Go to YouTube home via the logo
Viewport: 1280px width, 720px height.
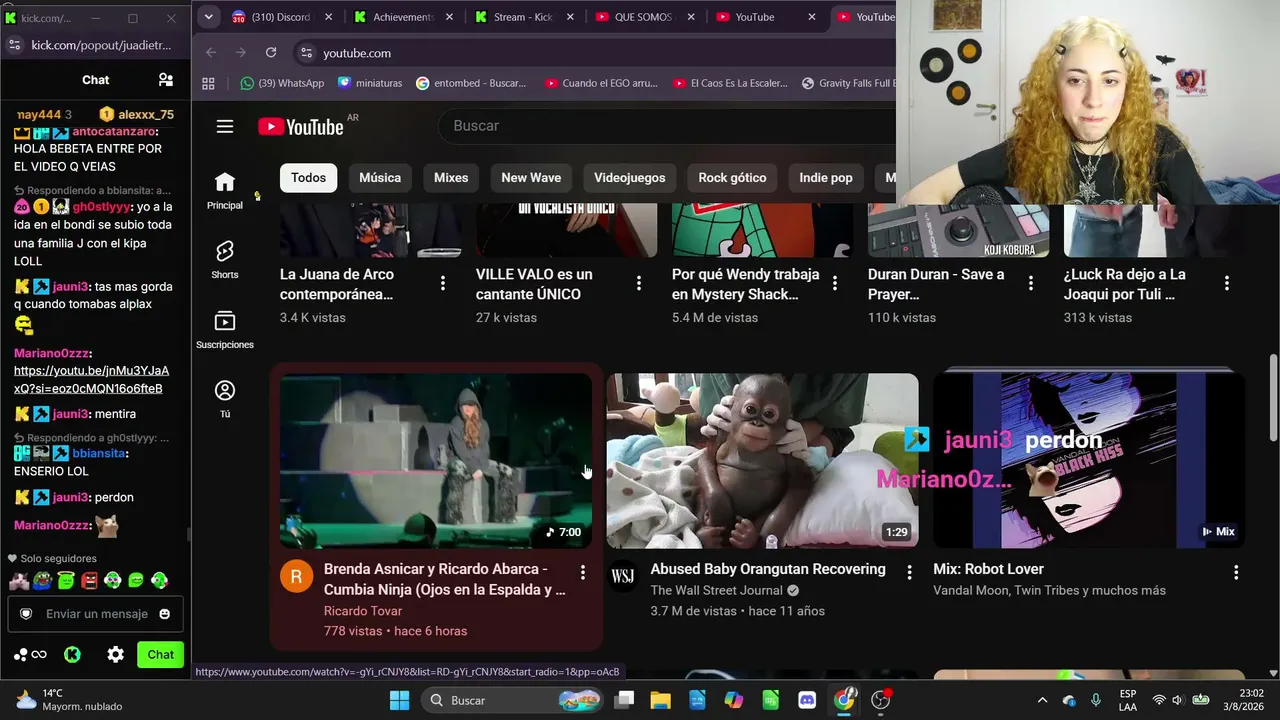301,126
